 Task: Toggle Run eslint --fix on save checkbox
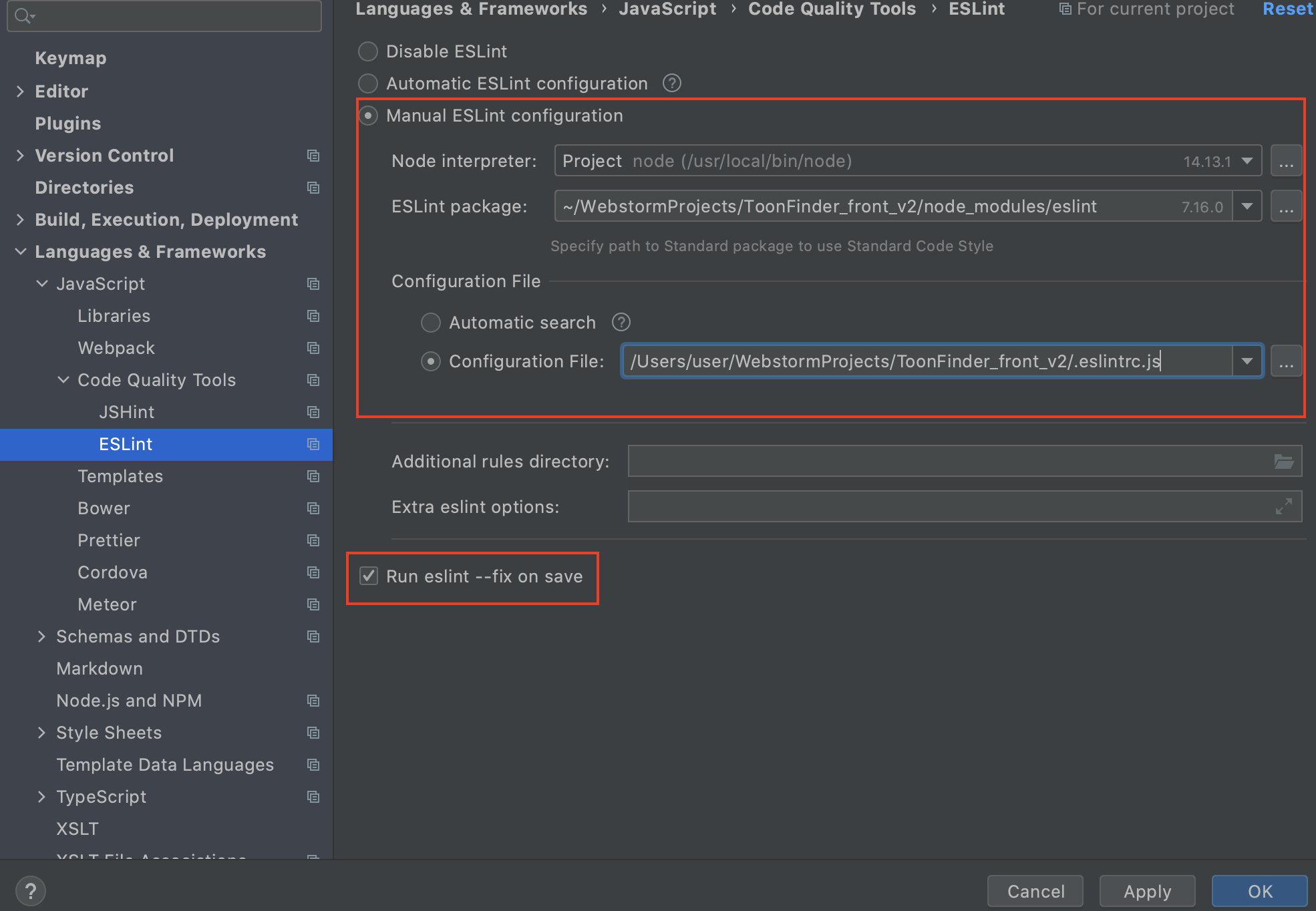tap(369, 576)
